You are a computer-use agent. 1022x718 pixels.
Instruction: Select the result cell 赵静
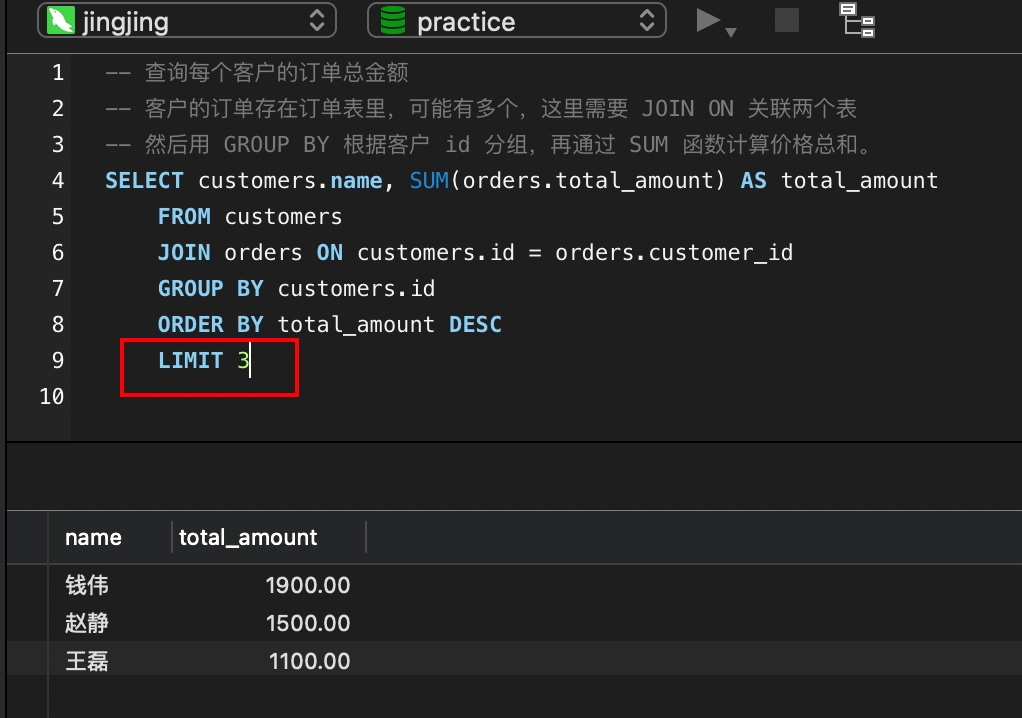click(x=86, y=623)
